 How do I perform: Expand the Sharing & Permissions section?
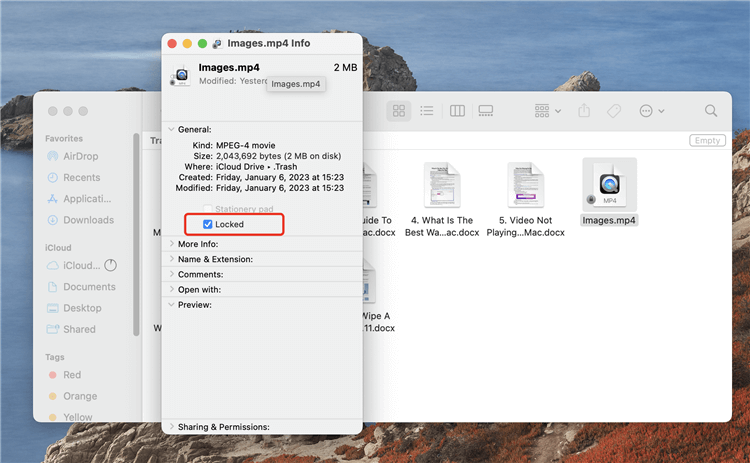point(171,426)
